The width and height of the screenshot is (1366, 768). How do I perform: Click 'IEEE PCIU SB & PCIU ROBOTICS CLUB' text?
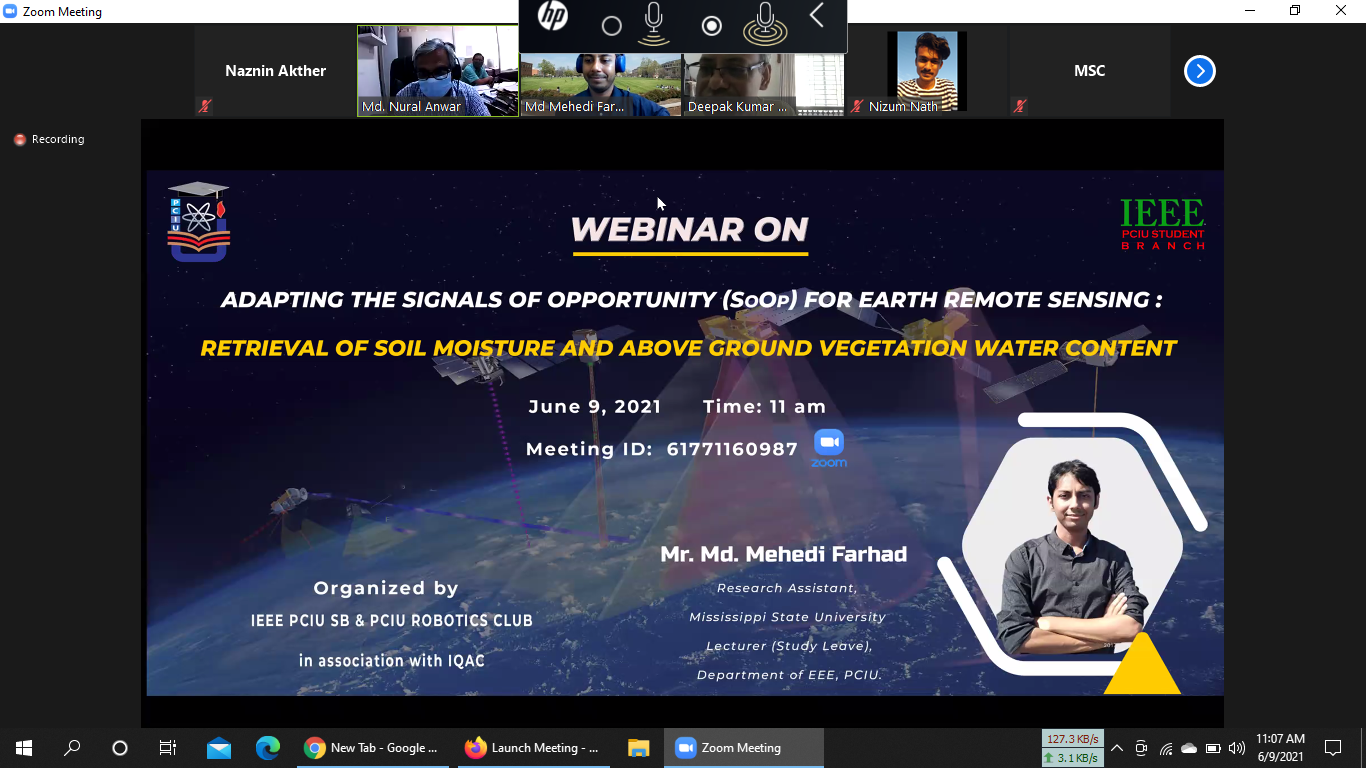392,621
